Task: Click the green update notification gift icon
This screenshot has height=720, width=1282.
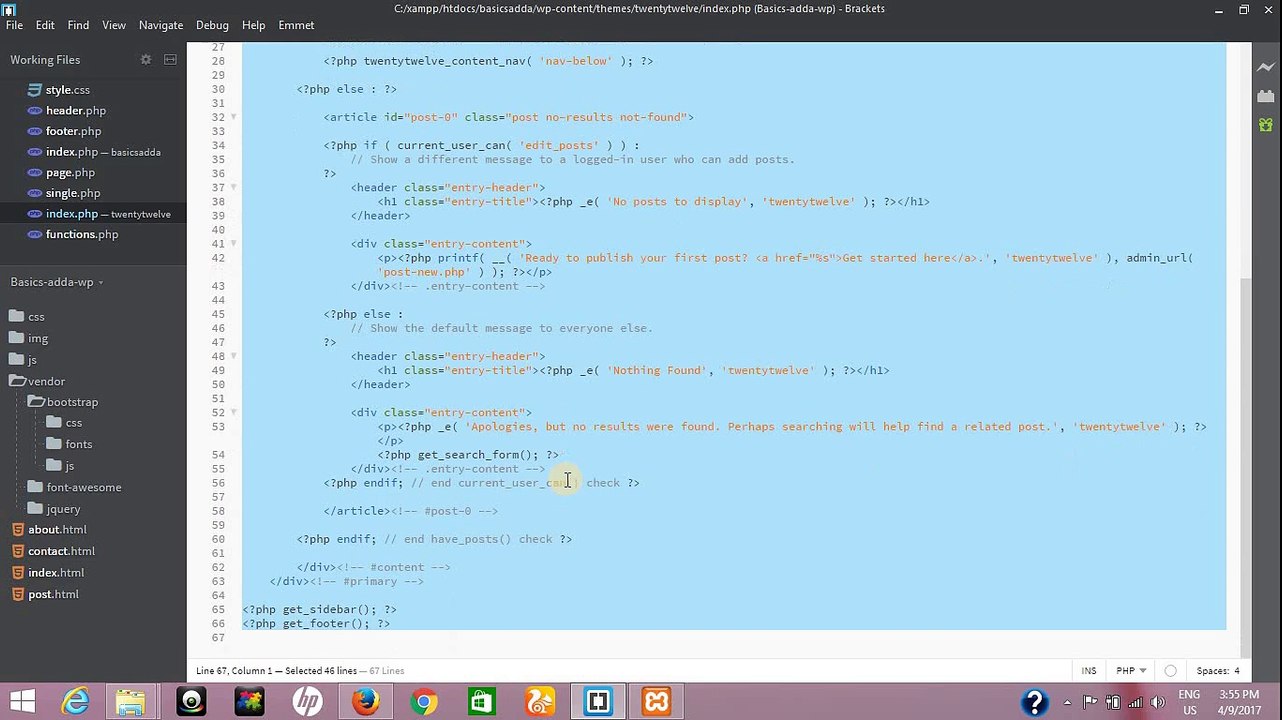Action: point(1266,125)
